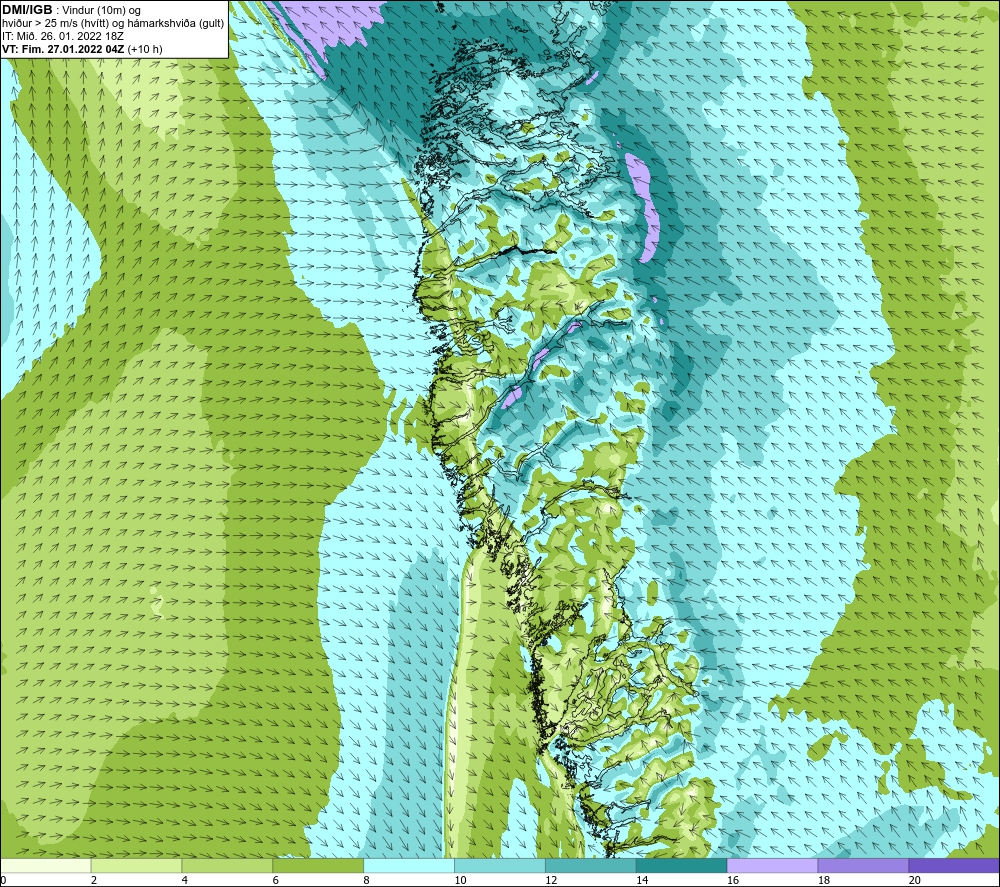Click the legend label '12'
This screenshot has width=1000, height=887.
(551, 881)
